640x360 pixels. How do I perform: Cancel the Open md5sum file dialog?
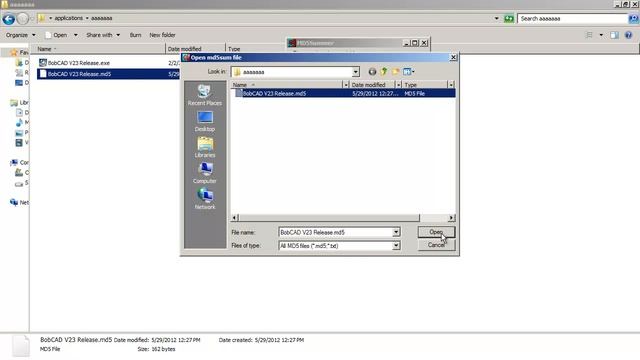point(436,245)
